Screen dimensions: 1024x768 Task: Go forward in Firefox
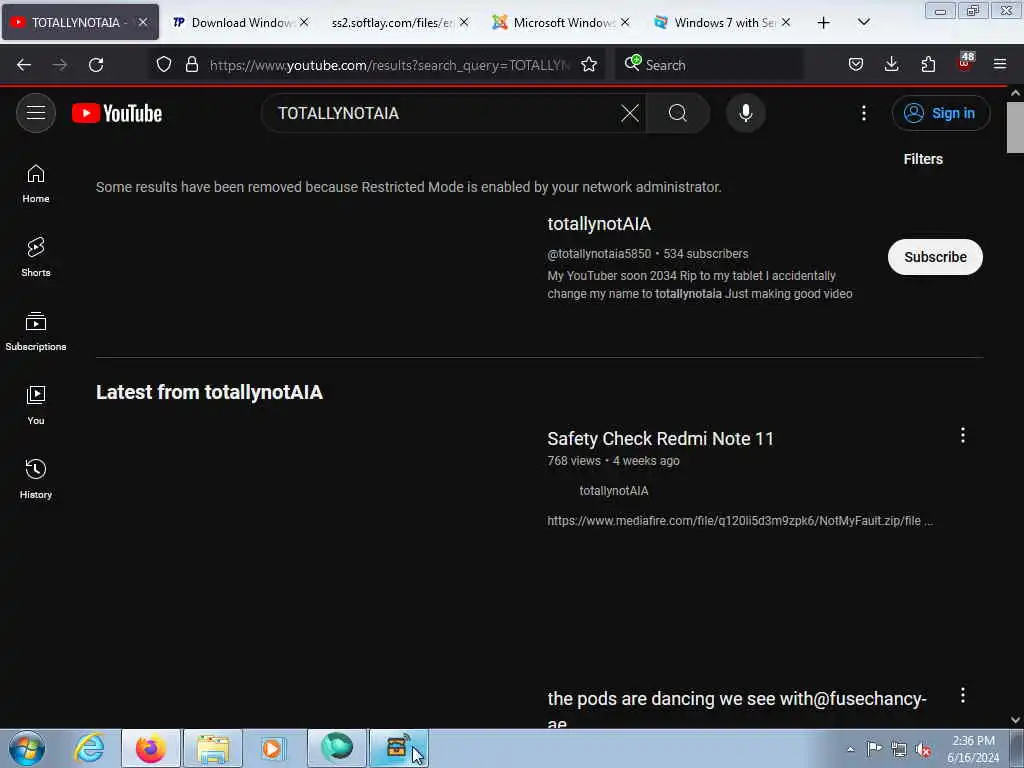coord(60,65)
